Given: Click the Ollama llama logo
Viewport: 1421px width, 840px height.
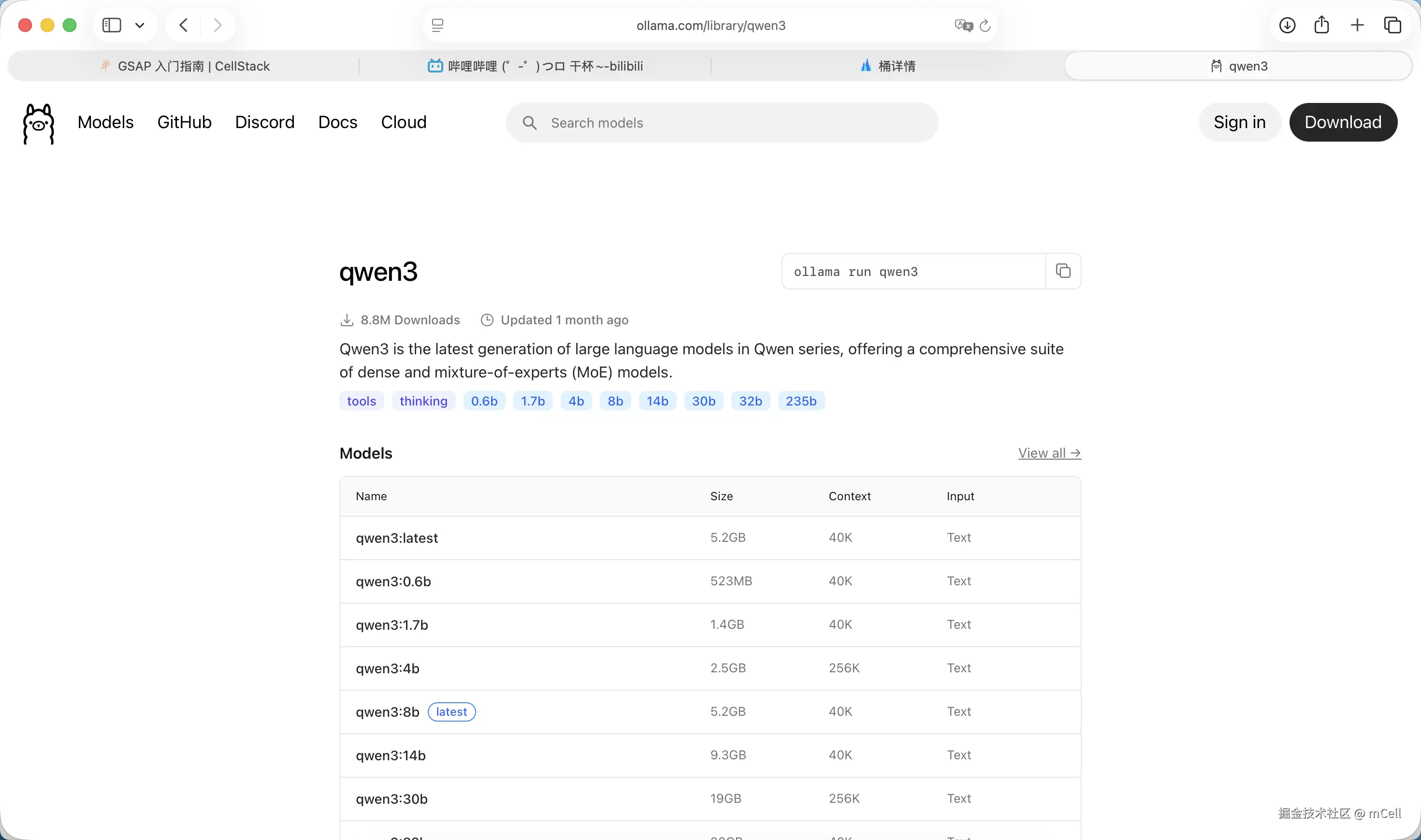Looking at the screenshot, I should tap(39, 123).
